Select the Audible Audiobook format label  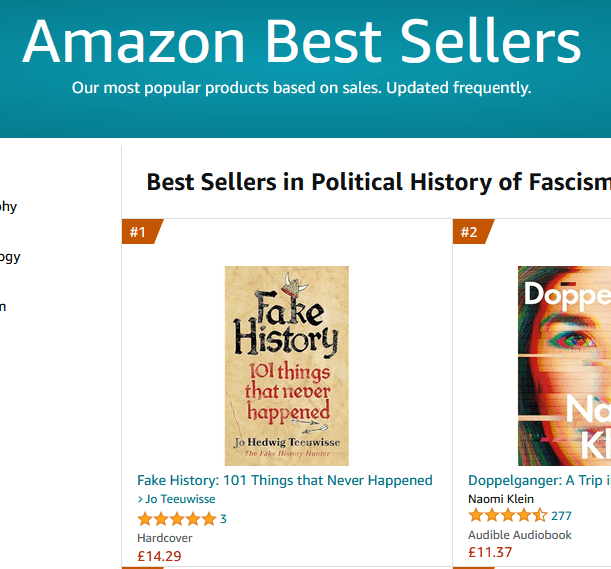point(520,535)
